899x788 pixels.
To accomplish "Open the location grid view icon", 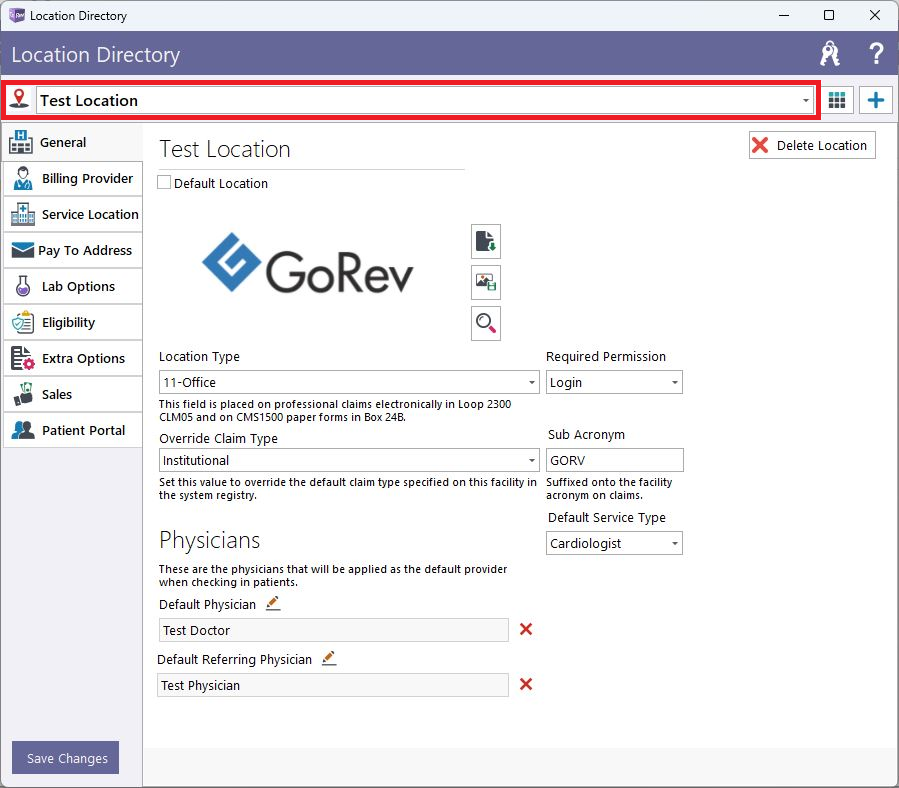I will pyautogui.click(x=837, y=100).
